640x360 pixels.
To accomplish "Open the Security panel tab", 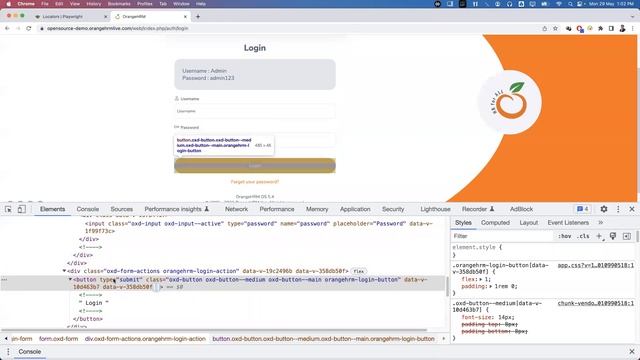I will tap(393, 209).
